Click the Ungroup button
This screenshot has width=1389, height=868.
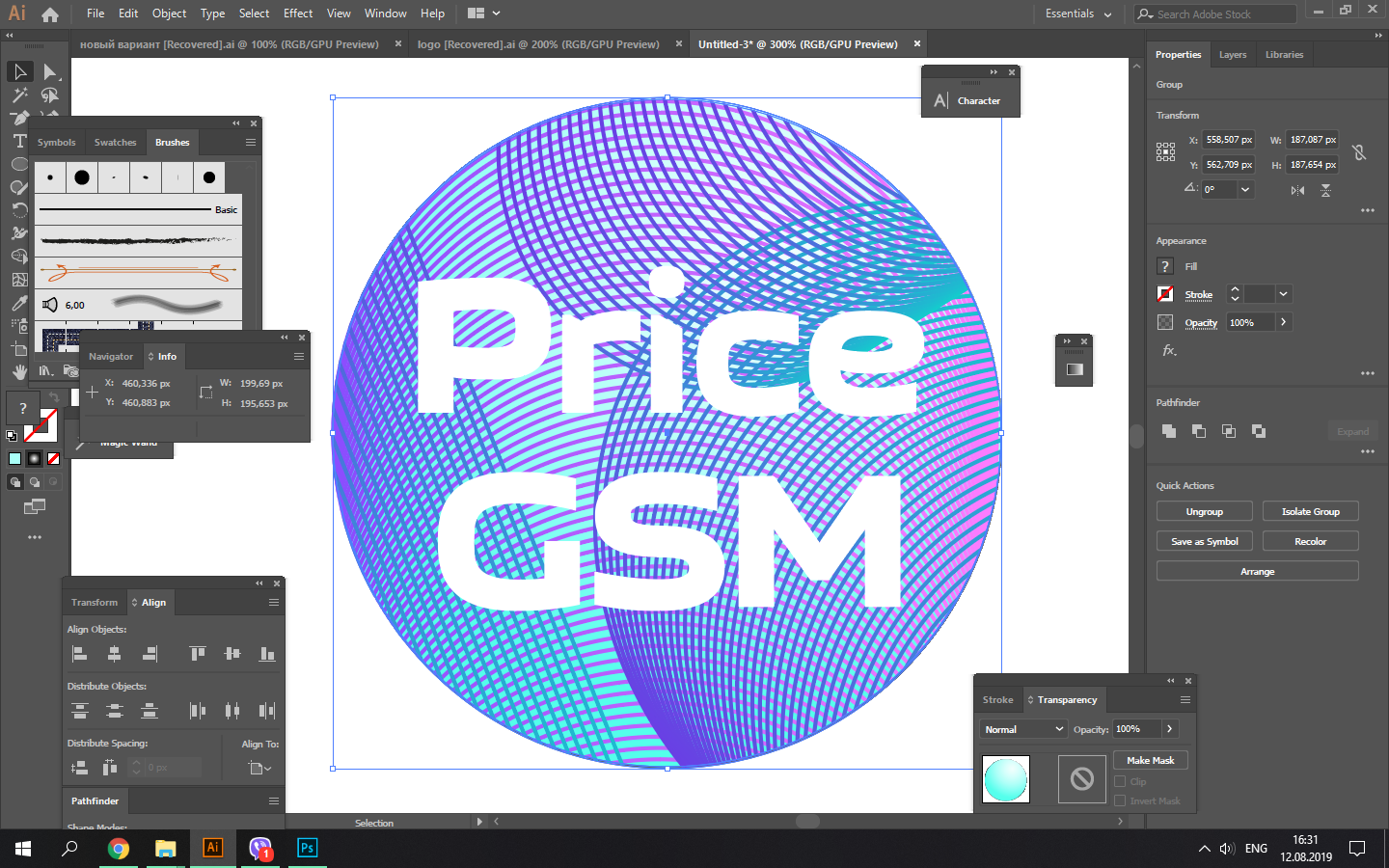[x=1205, y=512]
